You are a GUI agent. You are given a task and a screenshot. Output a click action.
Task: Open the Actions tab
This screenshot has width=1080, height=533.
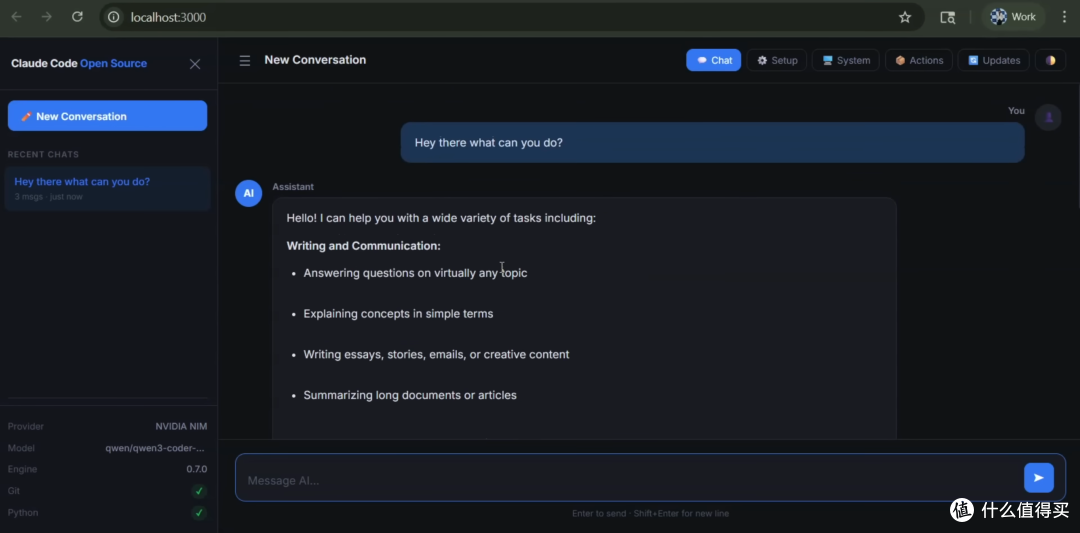(919, 60)
